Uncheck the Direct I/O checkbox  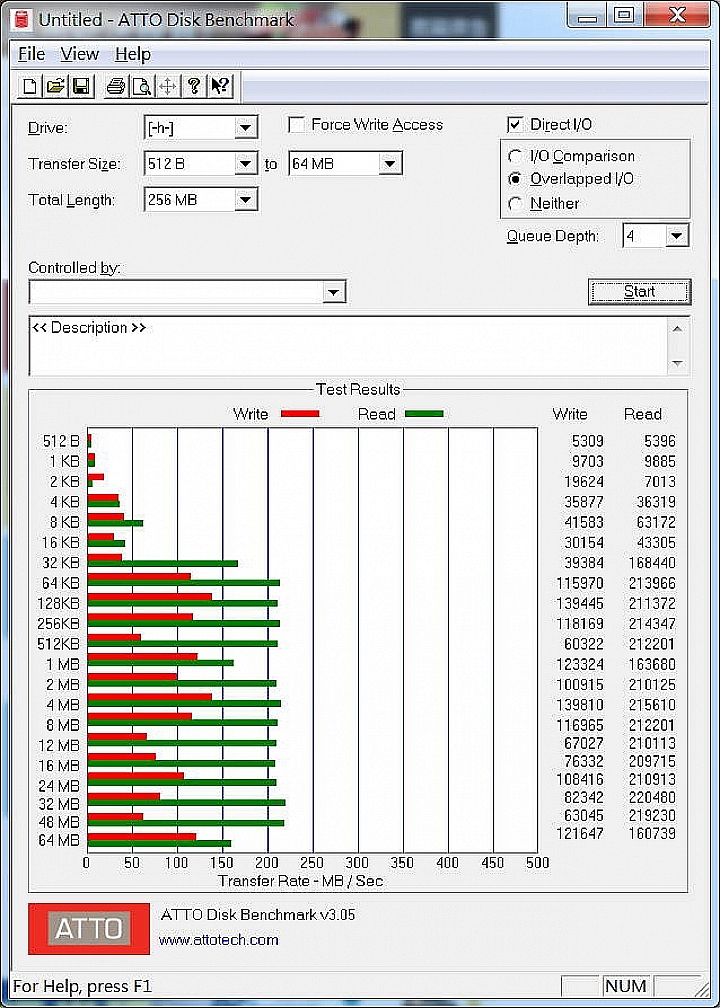click(515, 125)
